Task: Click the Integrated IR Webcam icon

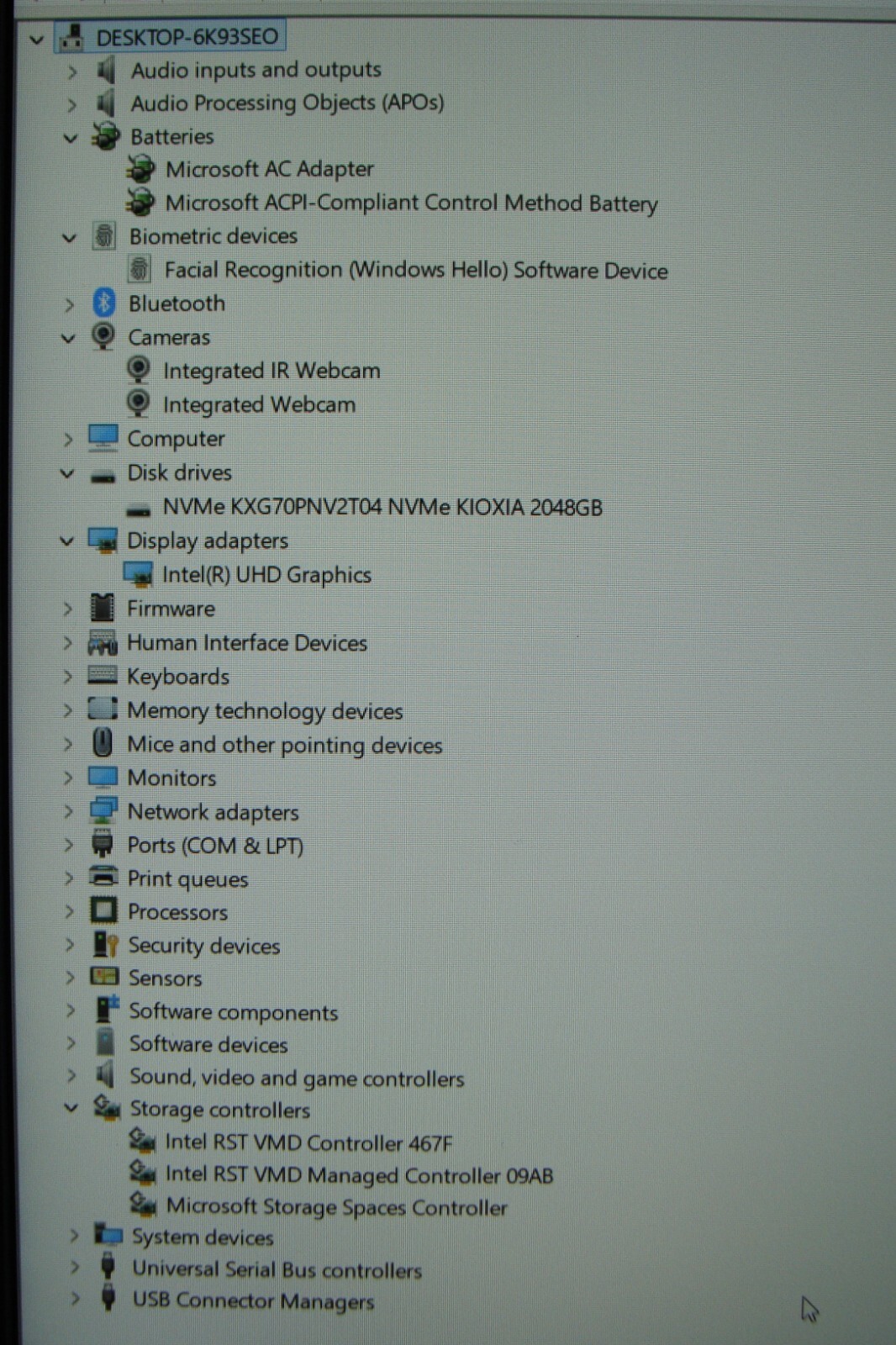Action: 138,370
